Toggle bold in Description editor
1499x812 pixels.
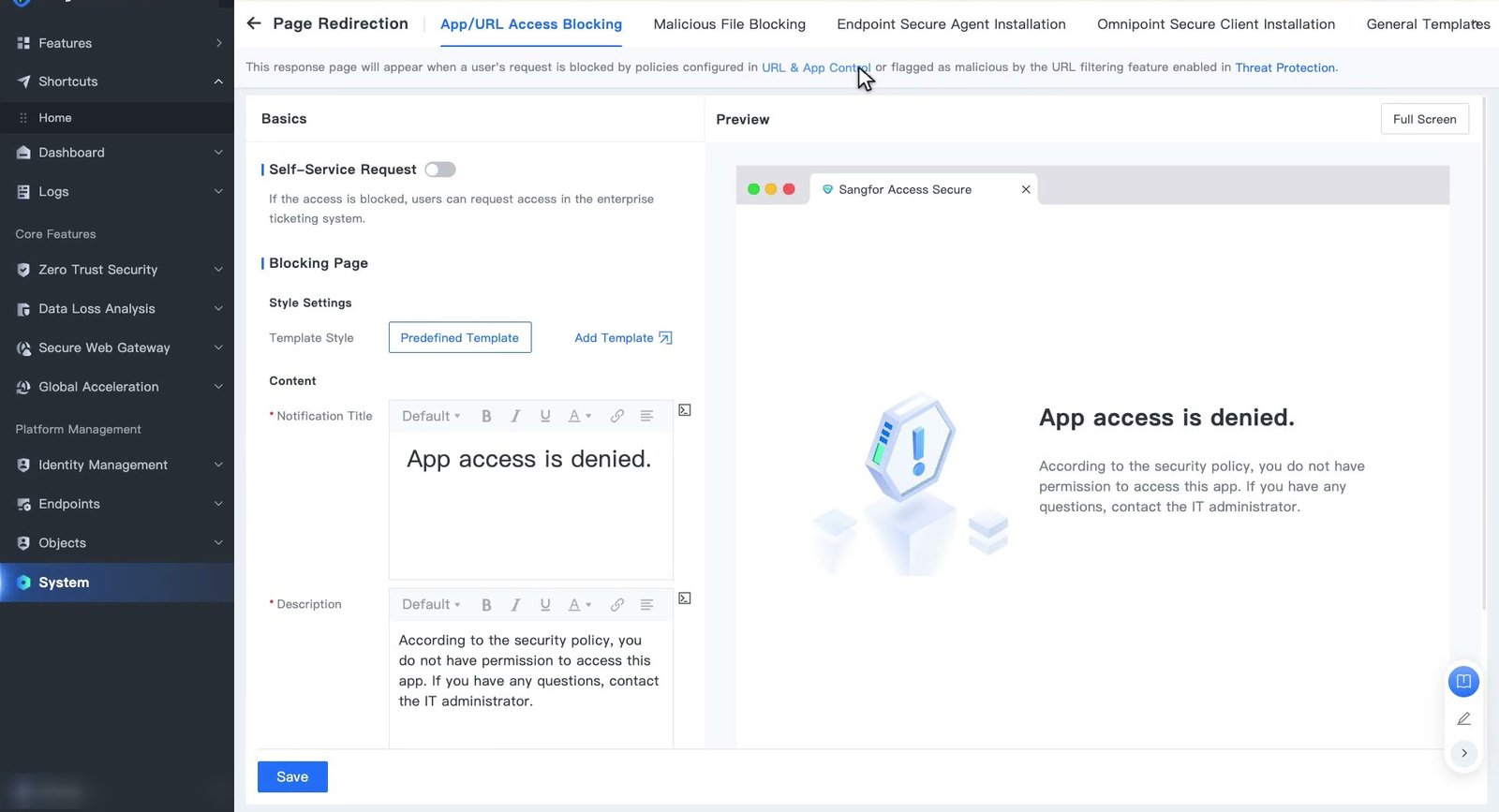(486, 605)
